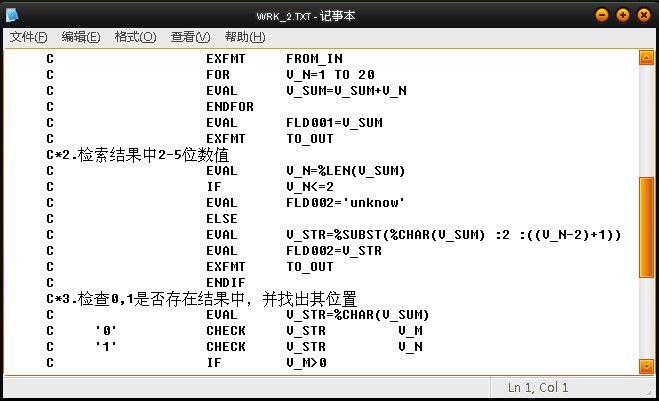Click the line 'V_N=1 TO 20'
The height and width of the screenshot is (401, 659).
pos(330,75)
